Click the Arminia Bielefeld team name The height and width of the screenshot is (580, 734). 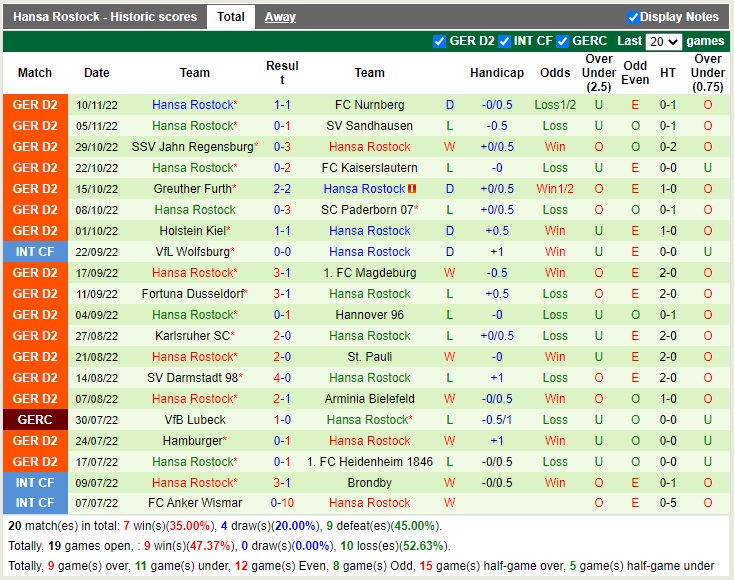tap(369, 399)
